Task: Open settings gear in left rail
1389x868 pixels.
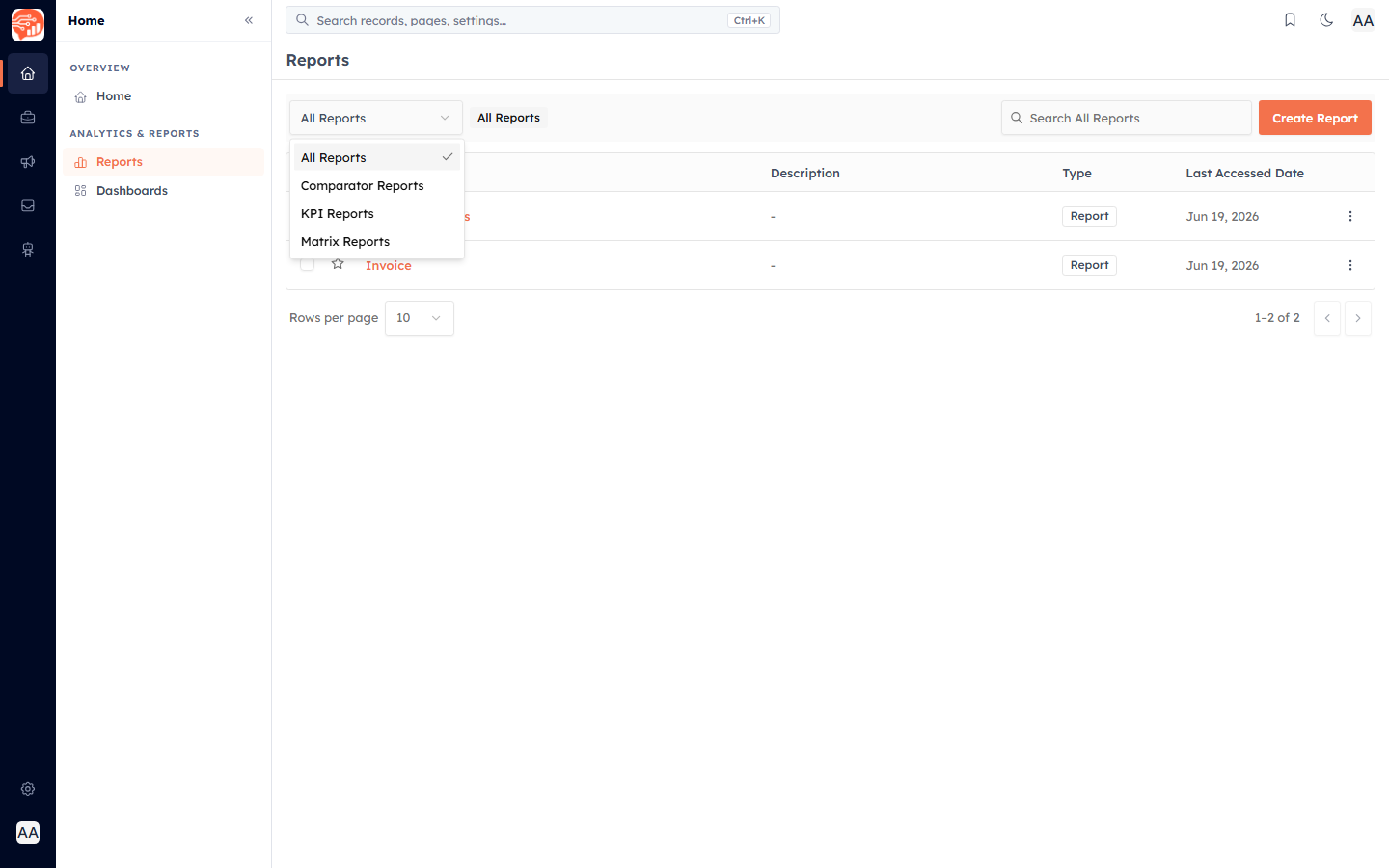Action: click(x=28, y=789)
